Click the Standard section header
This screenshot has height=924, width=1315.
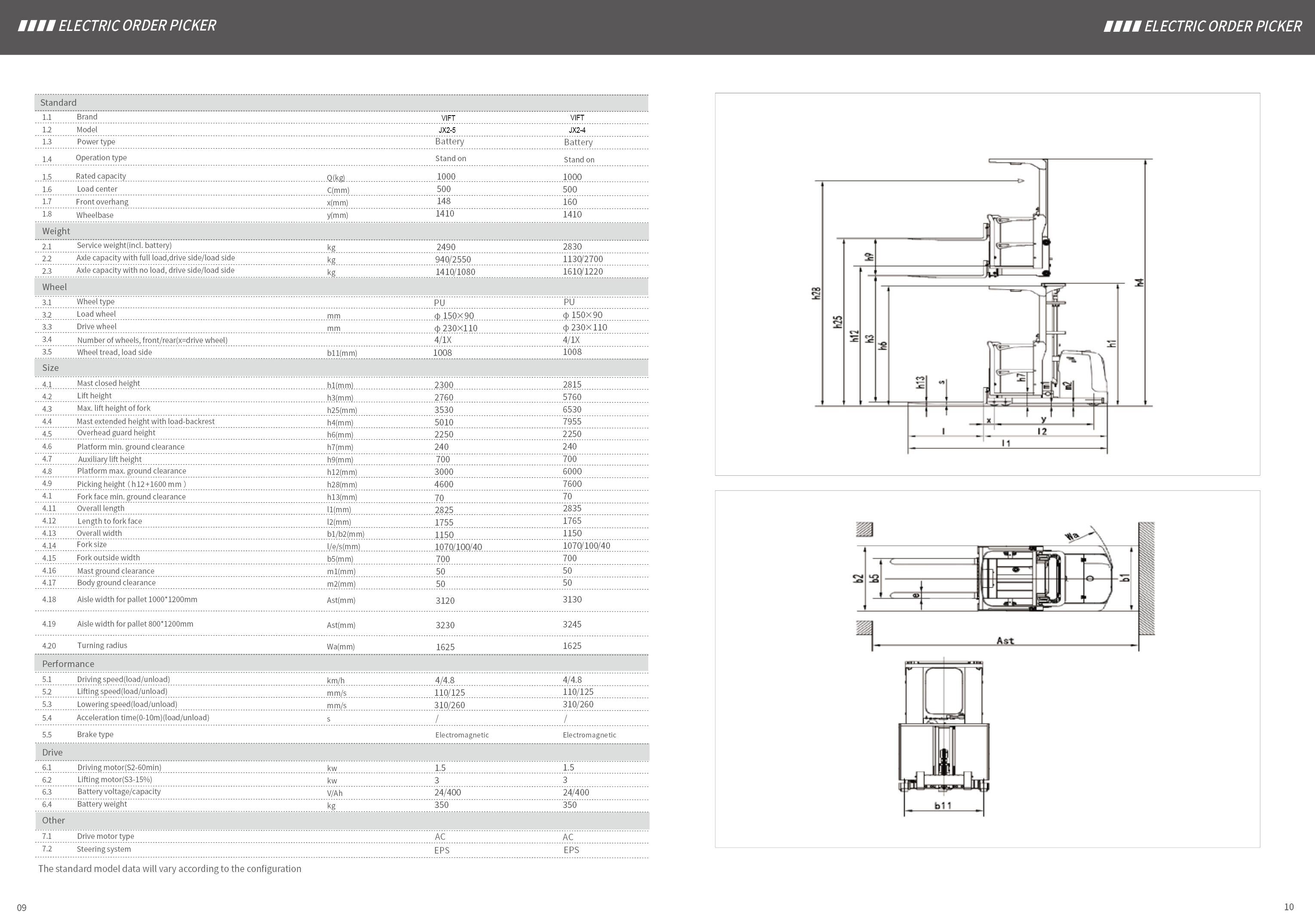[x=58, y=102]
